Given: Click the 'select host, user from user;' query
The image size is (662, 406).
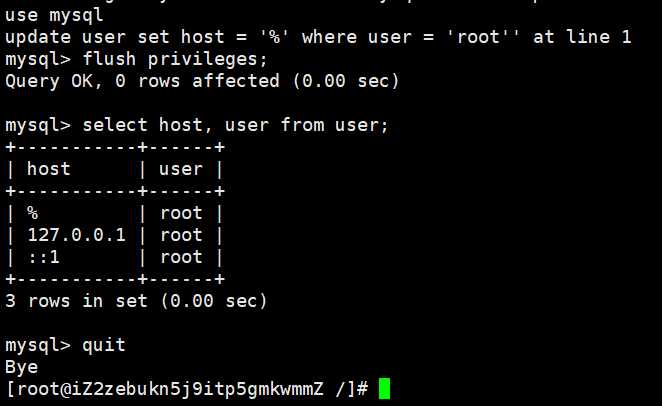Looking at the screenshot, I should (x=235, y=125).
